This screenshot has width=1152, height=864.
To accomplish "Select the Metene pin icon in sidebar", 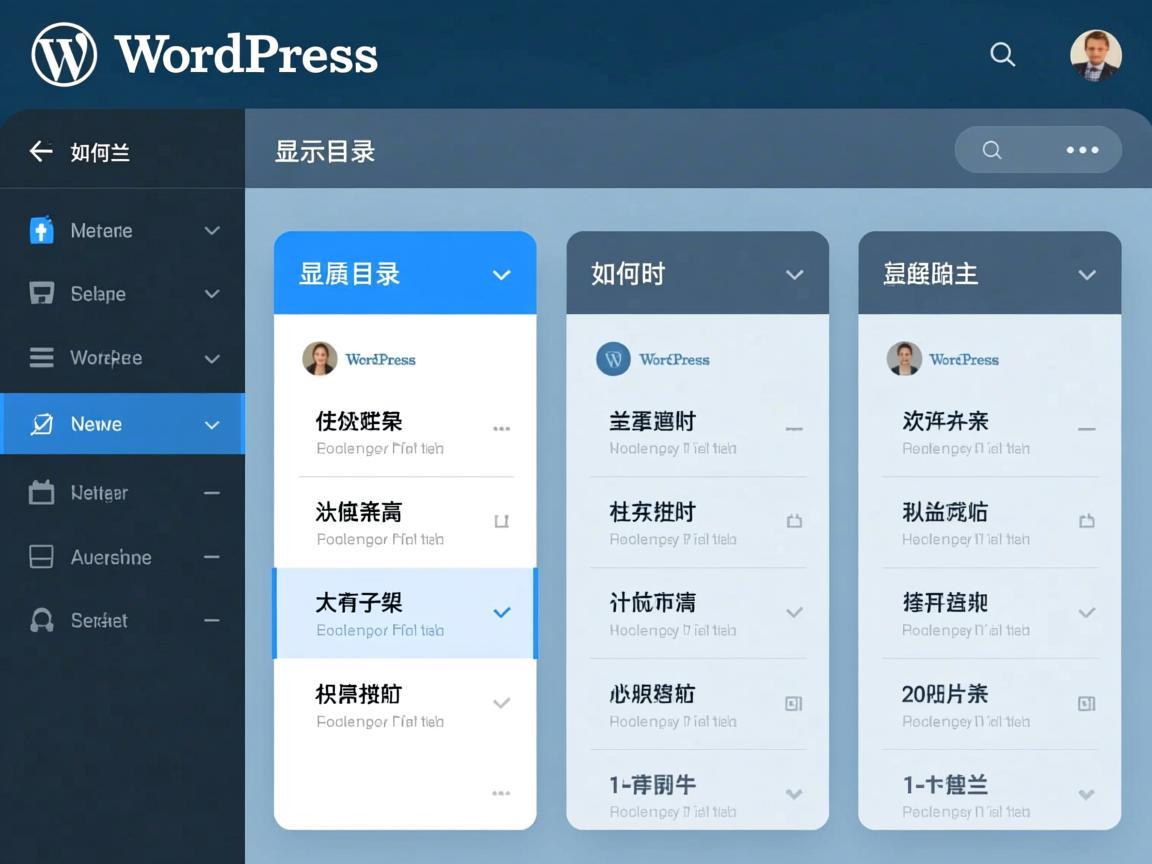I will [42, 230].
